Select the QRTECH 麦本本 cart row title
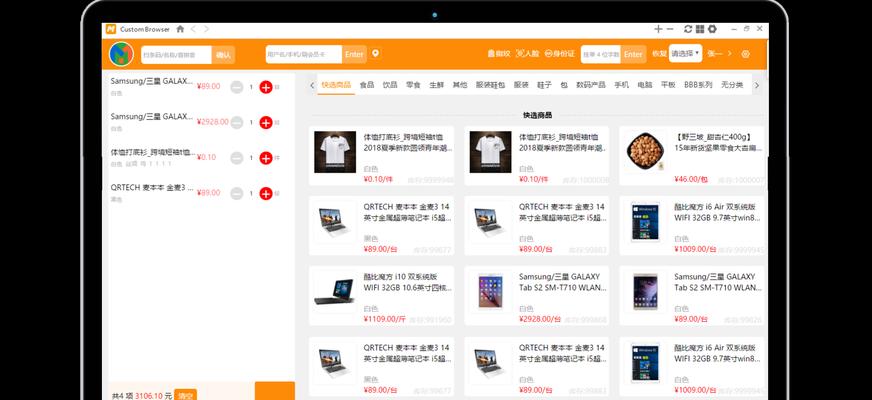The width and height of the screenshot is (872, 400). [152, 187]
